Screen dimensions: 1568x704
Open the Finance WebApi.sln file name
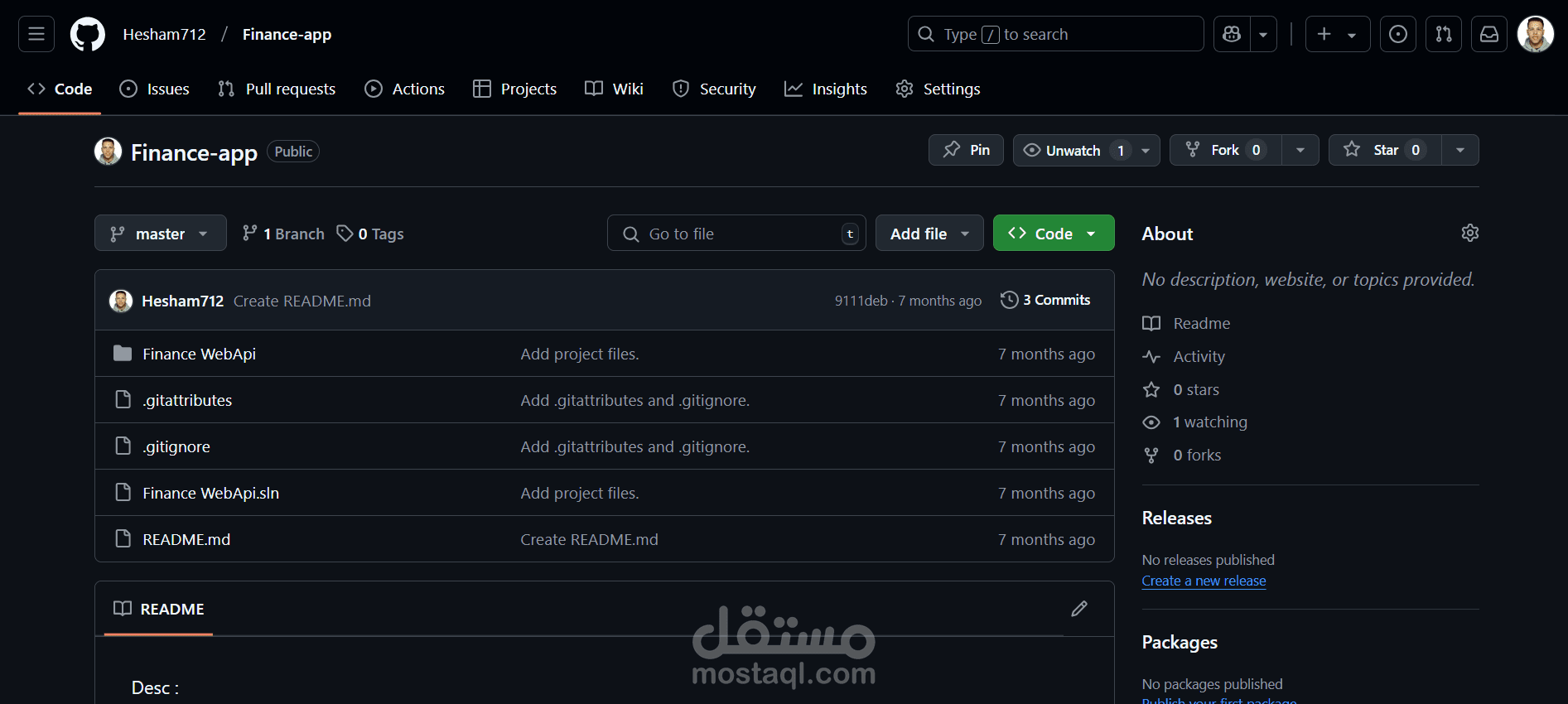211,493
